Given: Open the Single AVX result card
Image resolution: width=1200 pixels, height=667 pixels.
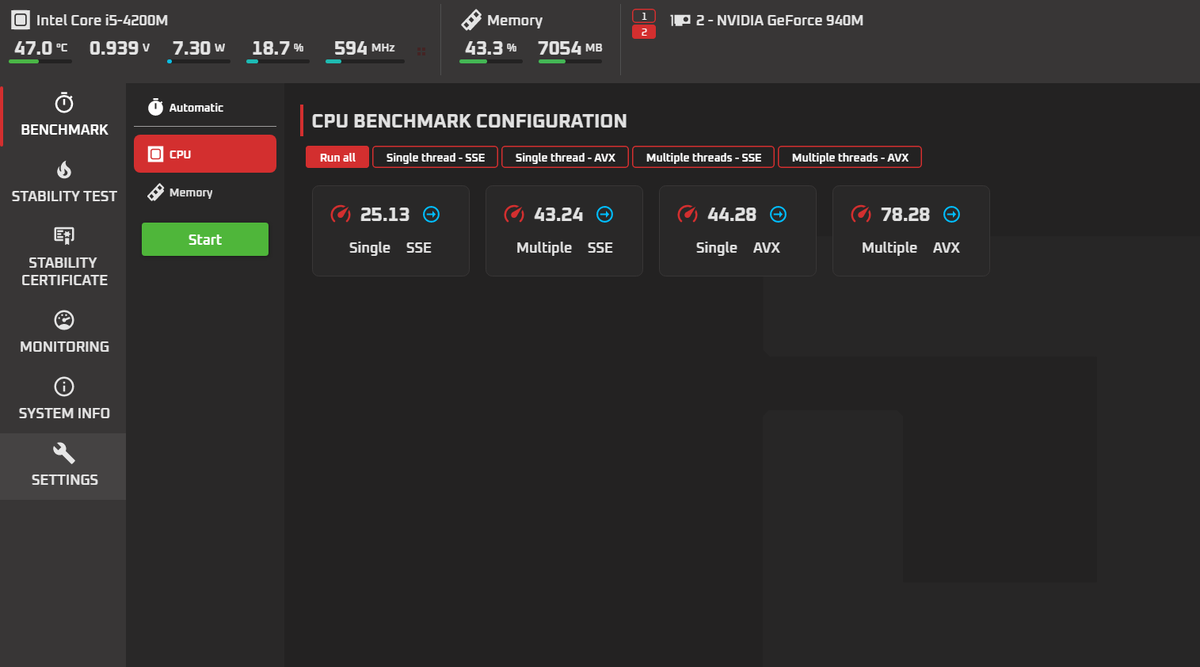Looking at the screenshot, I should 738,231.
